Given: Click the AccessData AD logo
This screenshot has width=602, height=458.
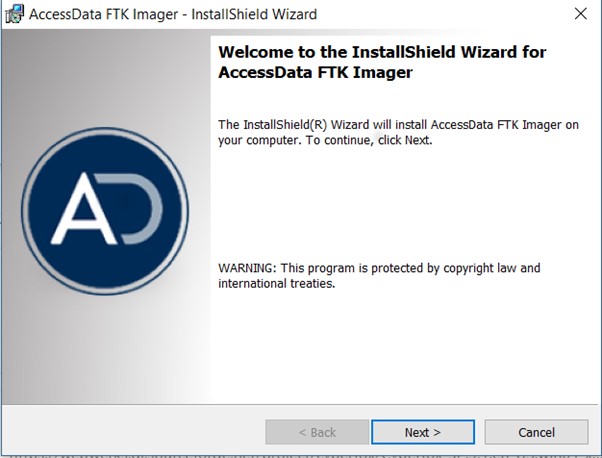Looking at the screenshot, I should [105, 211].
